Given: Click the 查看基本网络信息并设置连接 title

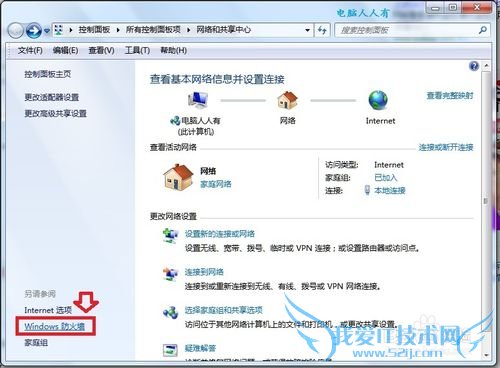Looking at the screenshot, I should click(217, 79).
